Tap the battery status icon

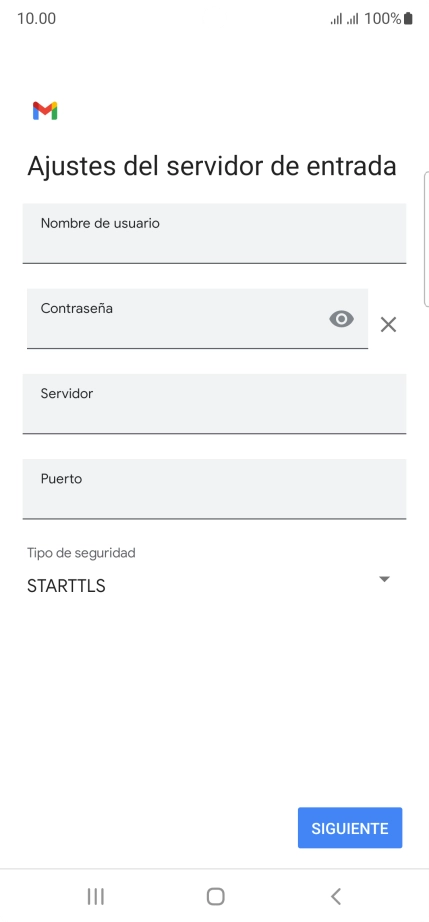[x=408, y=19]
